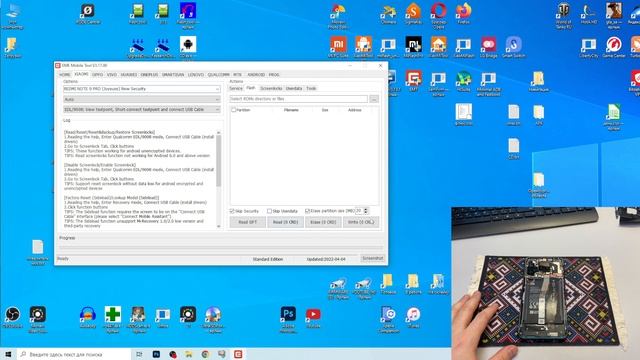Switch to the ANDROID tab
The image size is (640, 360).
pyautogui.click(x=256, y=75)
